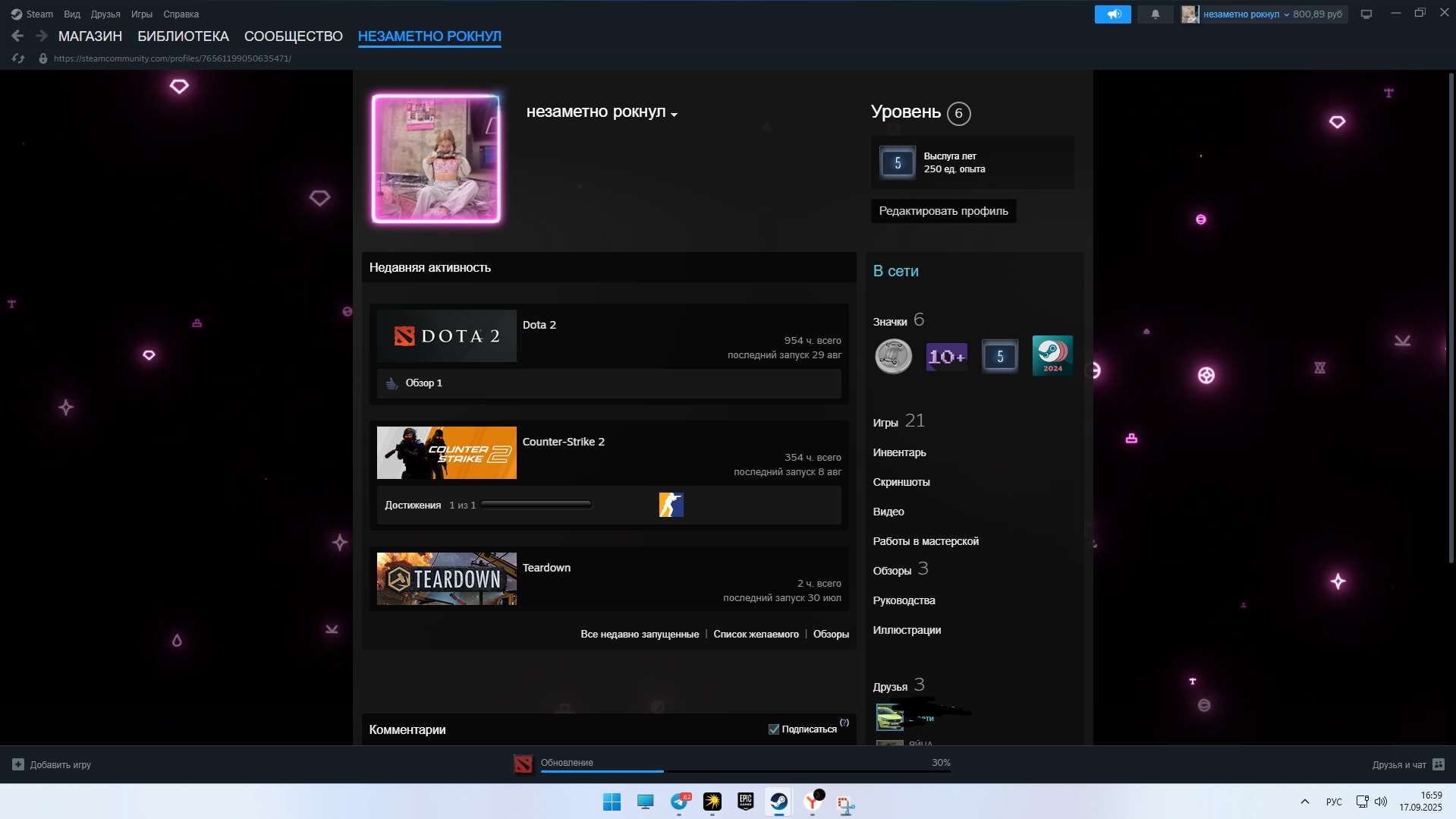Open the Friends and chat icon
The width and height of the screenshot is (1456, 819).
(1438, 764)
